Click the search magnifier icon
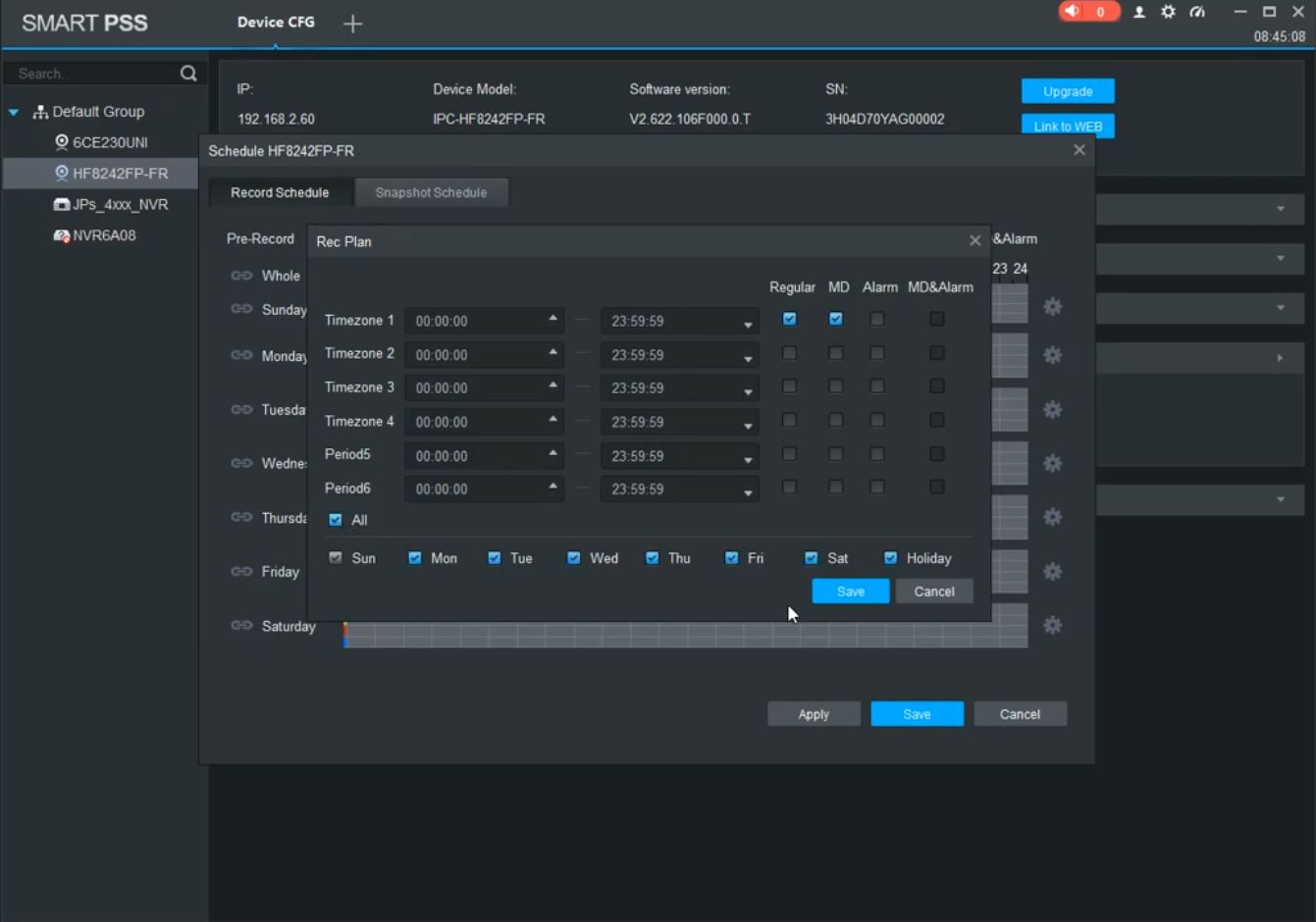Screen dimensions: 1316x922 click(188, 74)
